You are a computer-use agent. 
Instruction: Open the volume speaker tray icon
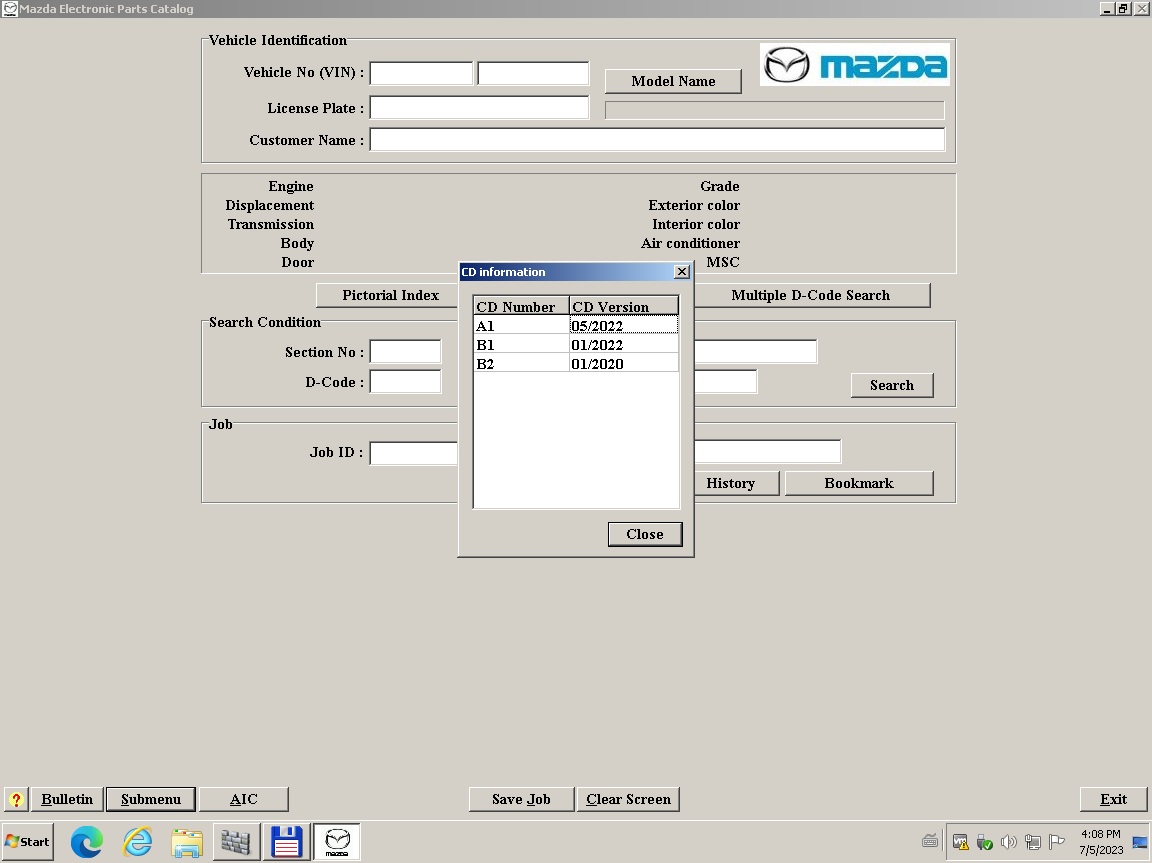pyautogui.click(x=1009, y=842)
